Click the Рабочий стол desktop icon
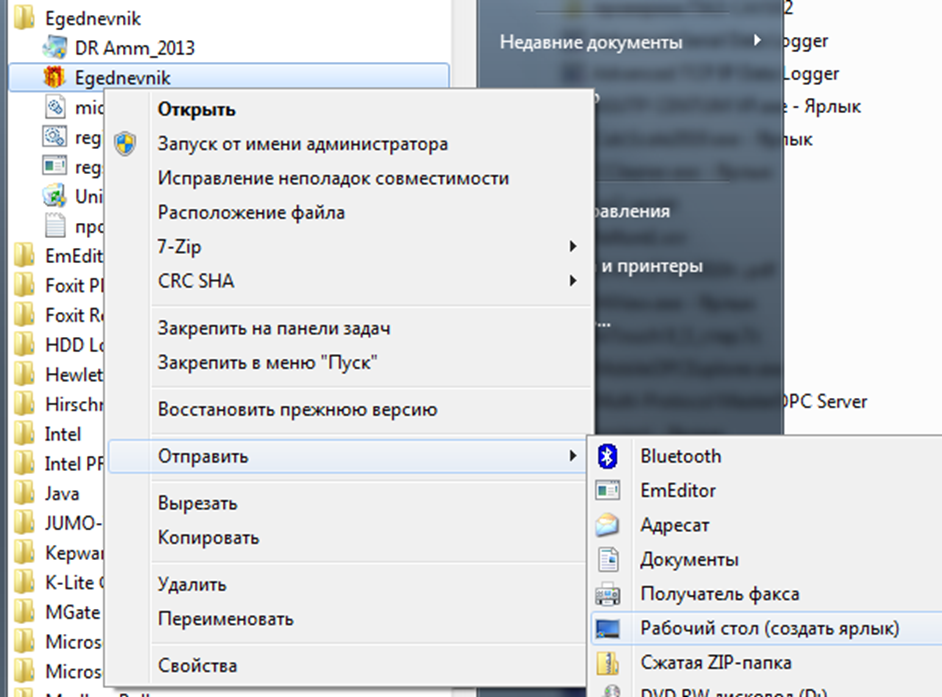 point(607,629)
